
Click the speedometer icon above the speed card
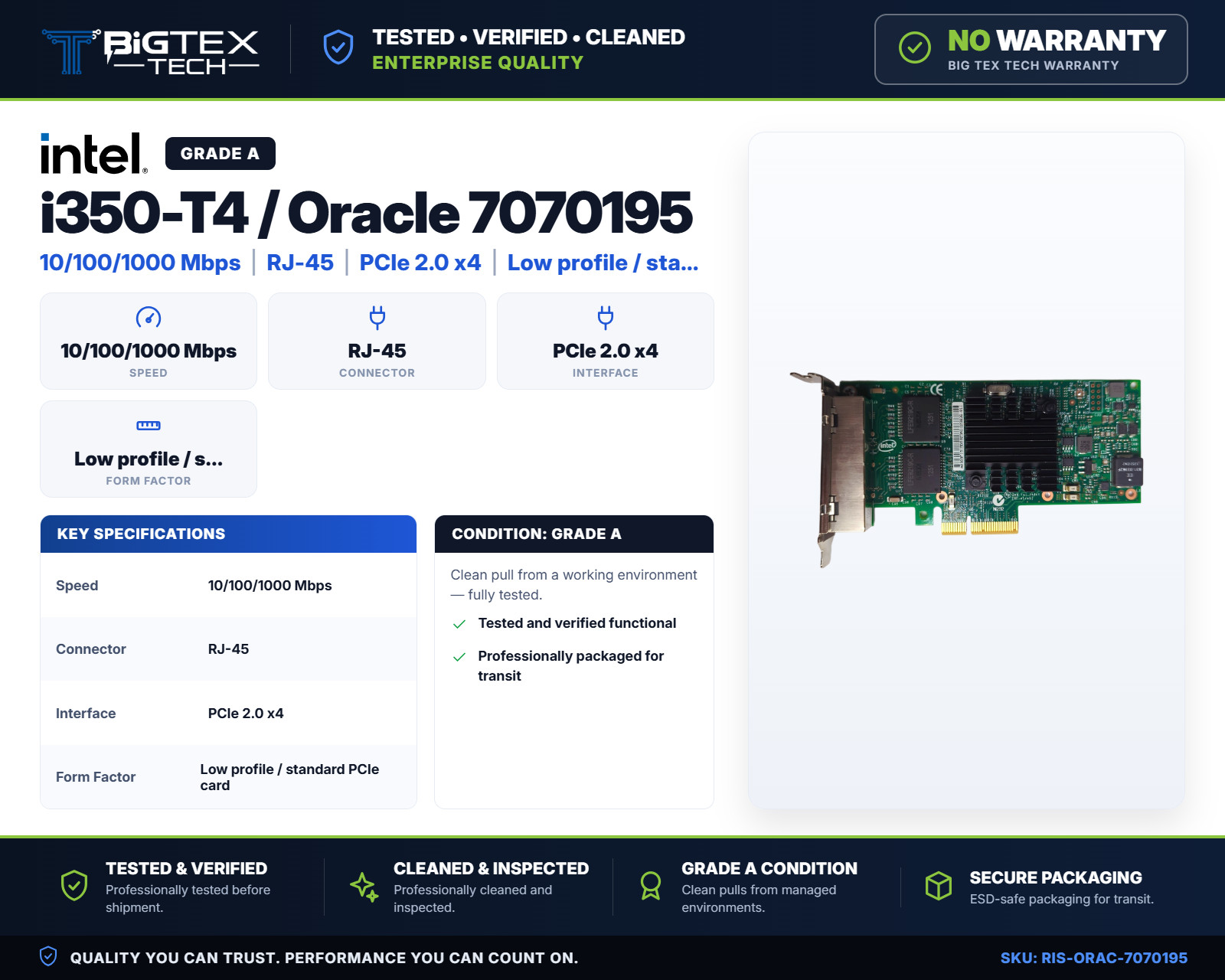click(149, 317)
